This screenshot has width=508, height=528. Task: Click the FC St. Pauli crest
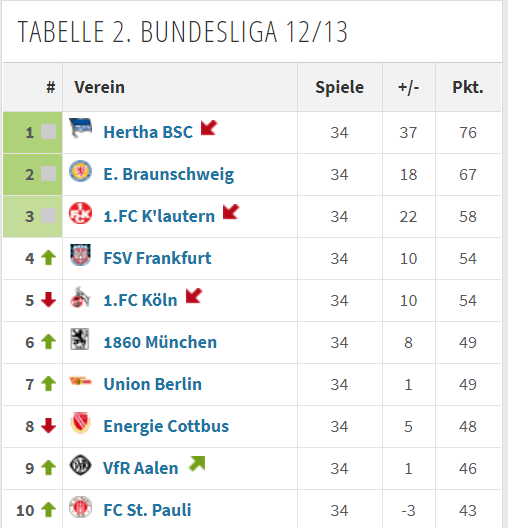coord(80,507)
